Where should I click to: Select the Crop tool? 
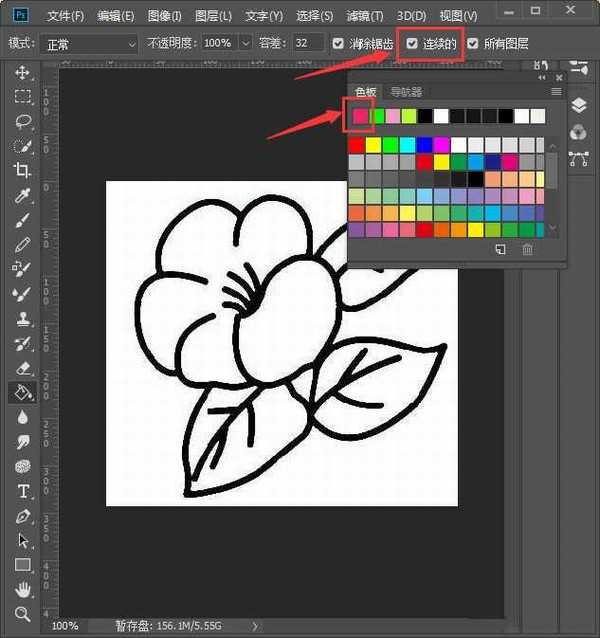[x=22, y=170]
